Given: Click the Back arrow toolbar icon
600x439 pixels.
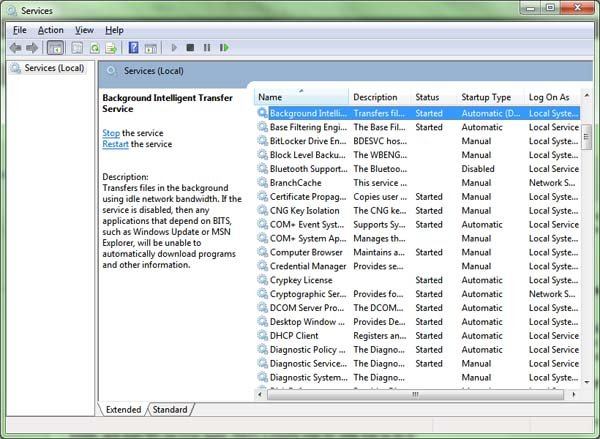Looking at the screenshot, I should pos(15,48).
